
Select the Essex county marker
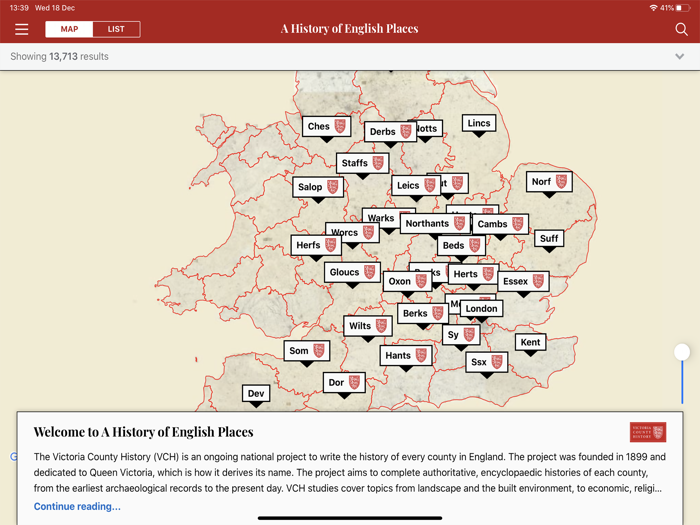click(x=523, y=282)
